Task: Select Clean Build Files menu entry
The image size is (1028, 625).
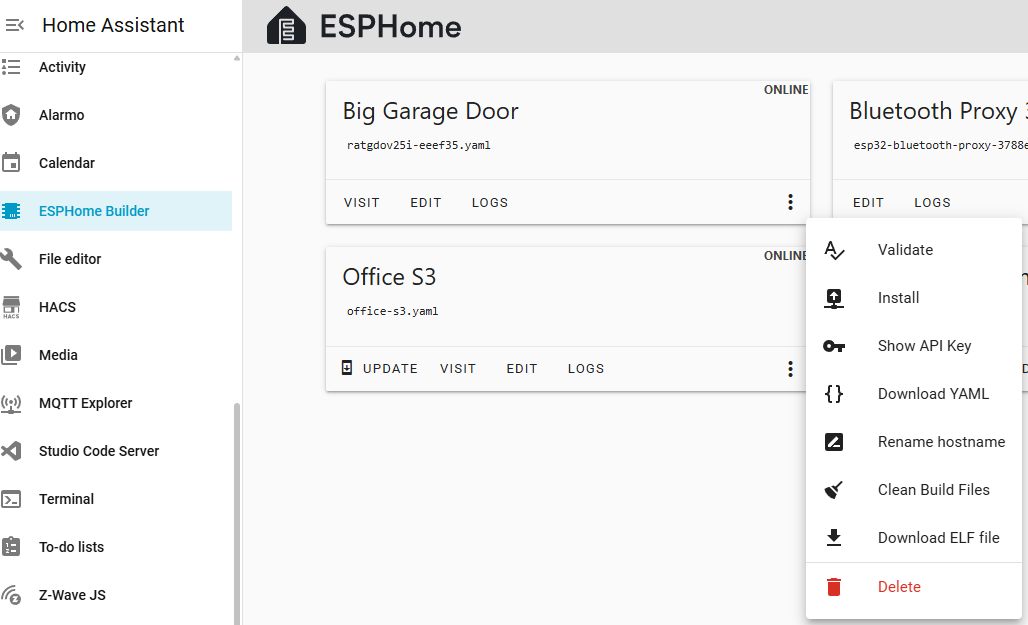Action: [913, 490]
